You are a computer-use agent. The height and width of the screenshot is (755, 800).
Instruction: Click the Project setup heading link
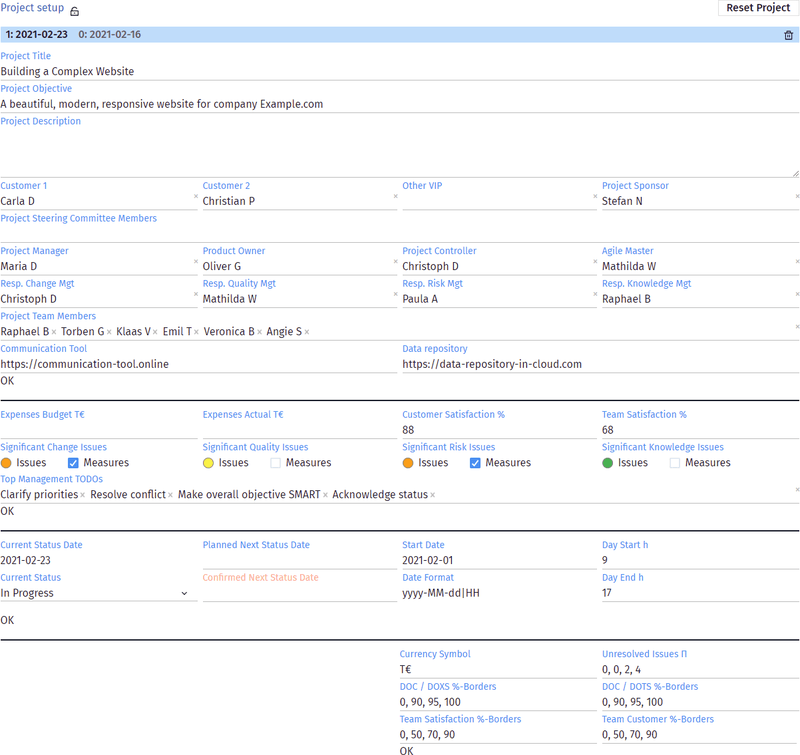[x=32, y=8]
